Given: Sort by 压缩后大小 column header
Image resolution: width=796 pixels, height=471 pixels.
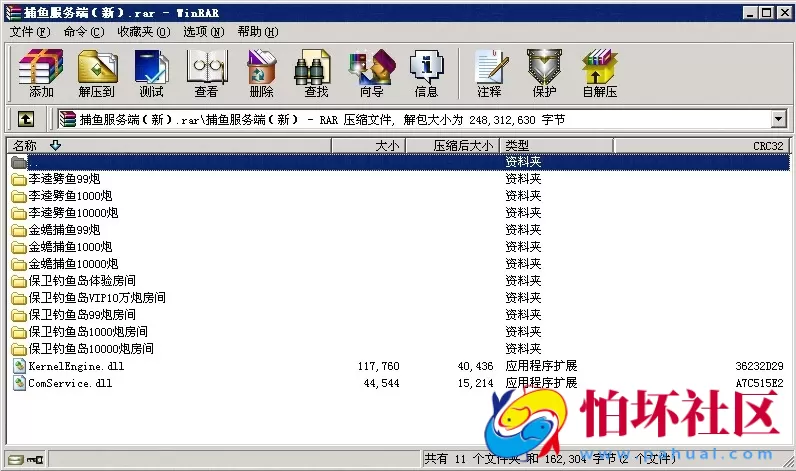Looking at the screenshot, I should (x=453, y=146).
